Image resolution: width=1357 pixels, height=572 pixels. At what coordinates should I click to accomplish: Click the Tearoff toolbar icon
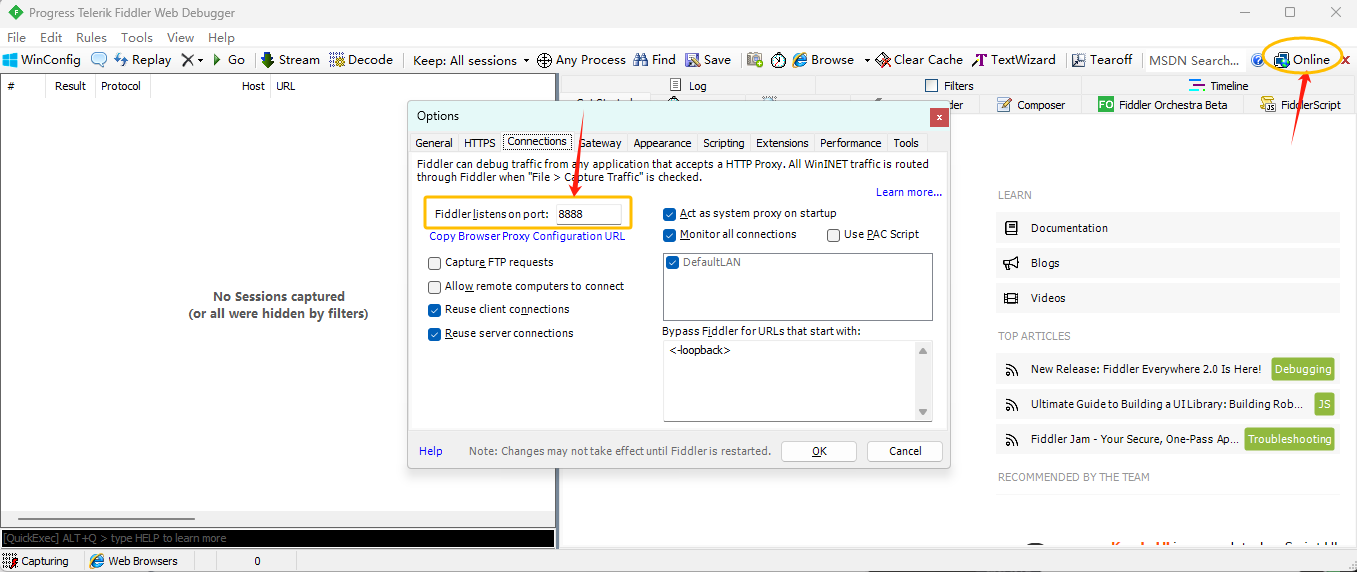[x=1079, y=60]
